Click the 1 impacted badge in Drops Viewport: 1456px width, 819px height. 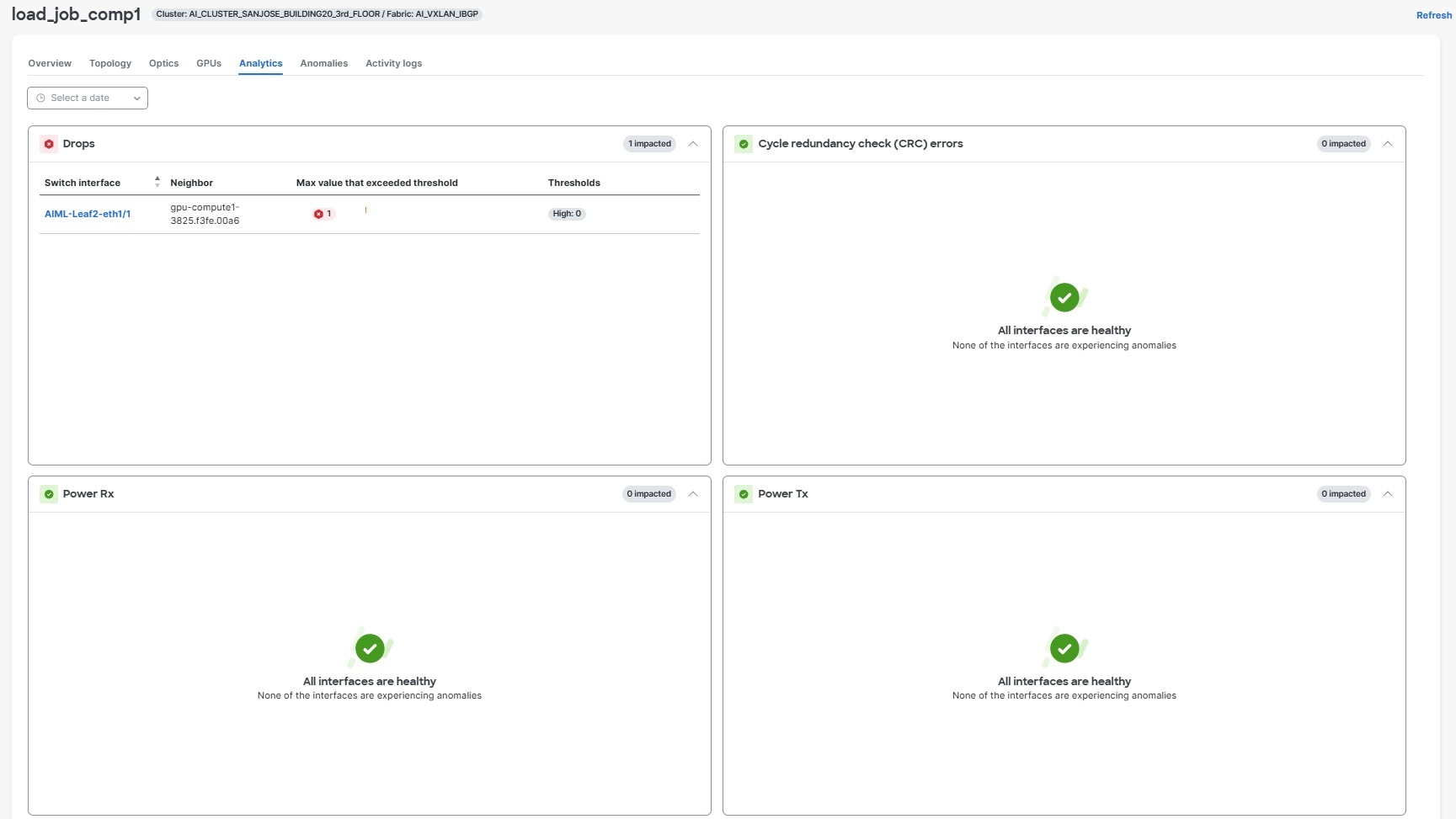pos(649,144)
